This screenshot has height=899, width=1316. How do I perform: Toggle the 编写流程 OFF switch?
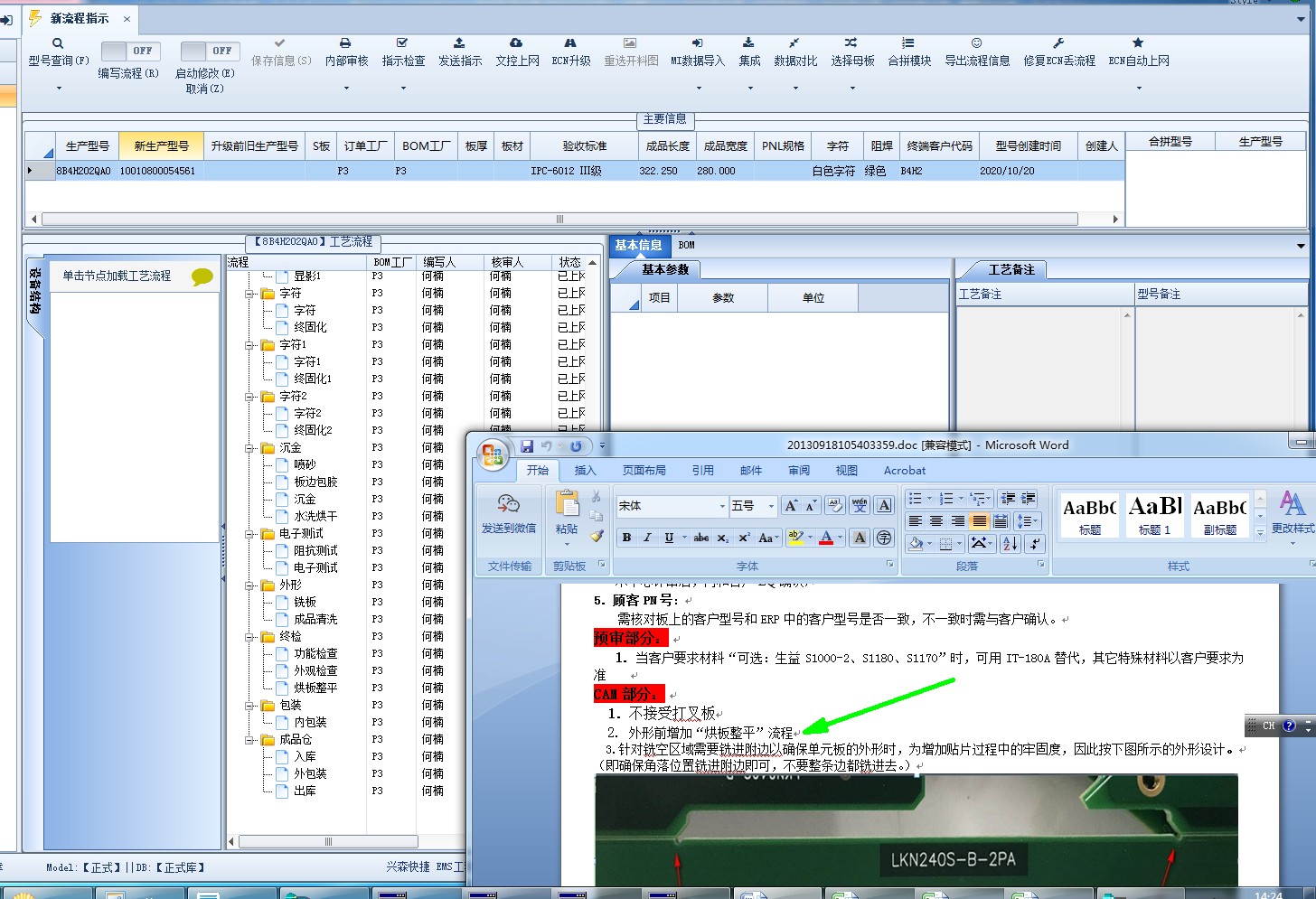pos(131,51)
